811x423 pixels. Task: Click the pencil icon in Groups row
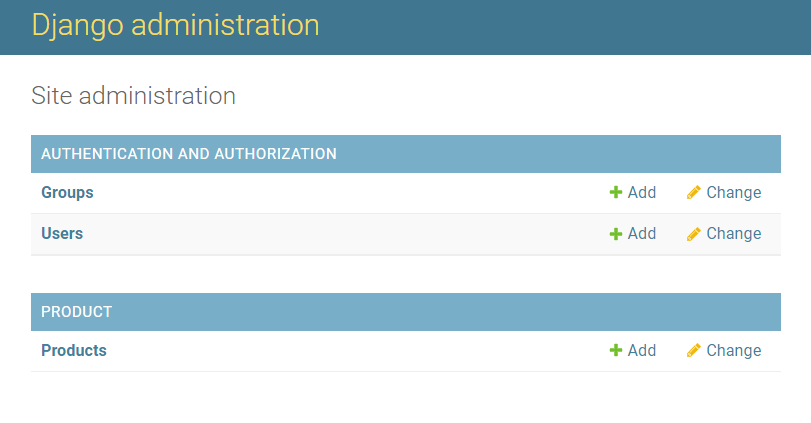click(694, 192)
